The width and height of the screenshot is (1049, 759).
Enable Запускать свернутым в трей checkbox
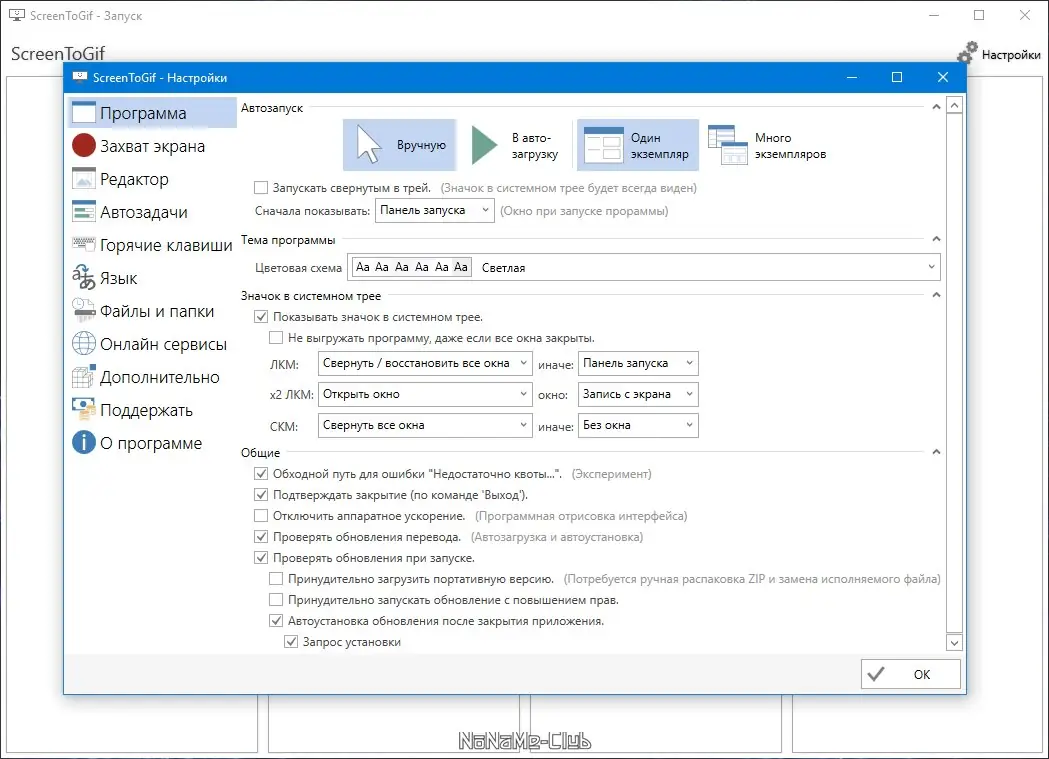[x=261, y=188]
